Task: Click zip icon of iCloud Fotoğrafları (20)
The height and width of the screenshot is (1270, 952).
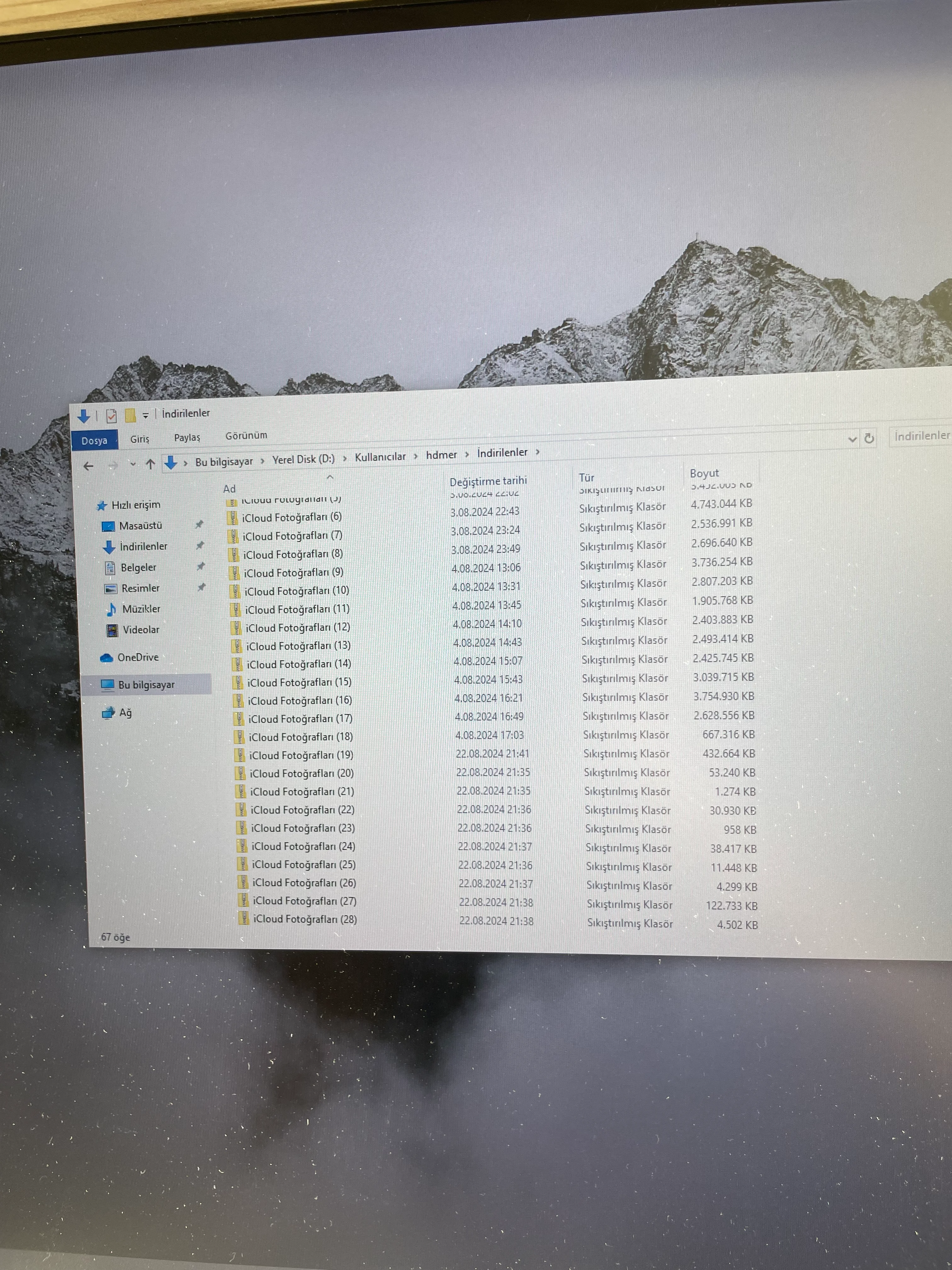Action: tap(241, 773)
